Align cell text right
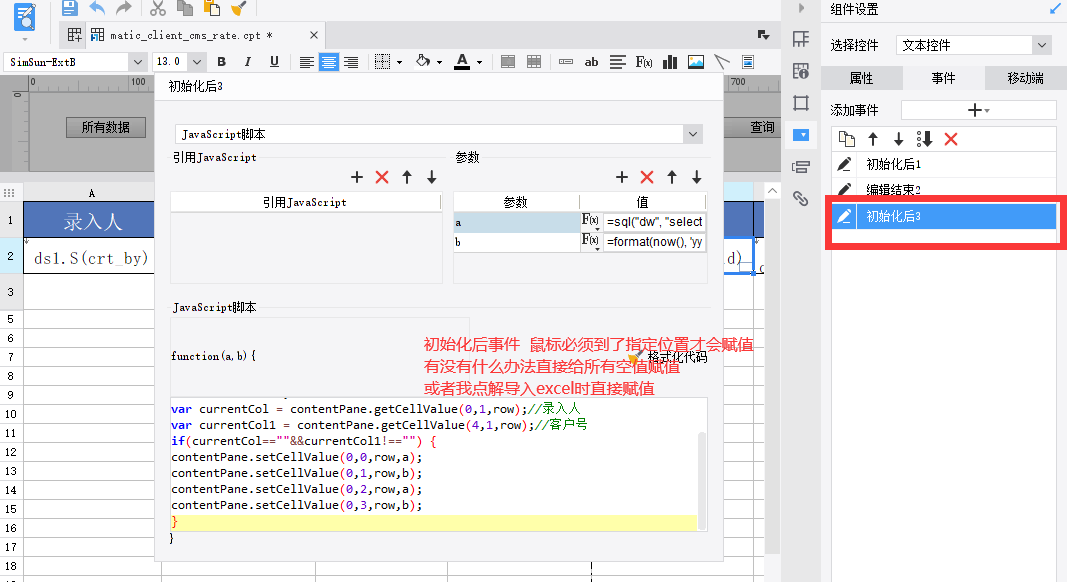The height and width of the screenshot is (582, 1067). 351,62
